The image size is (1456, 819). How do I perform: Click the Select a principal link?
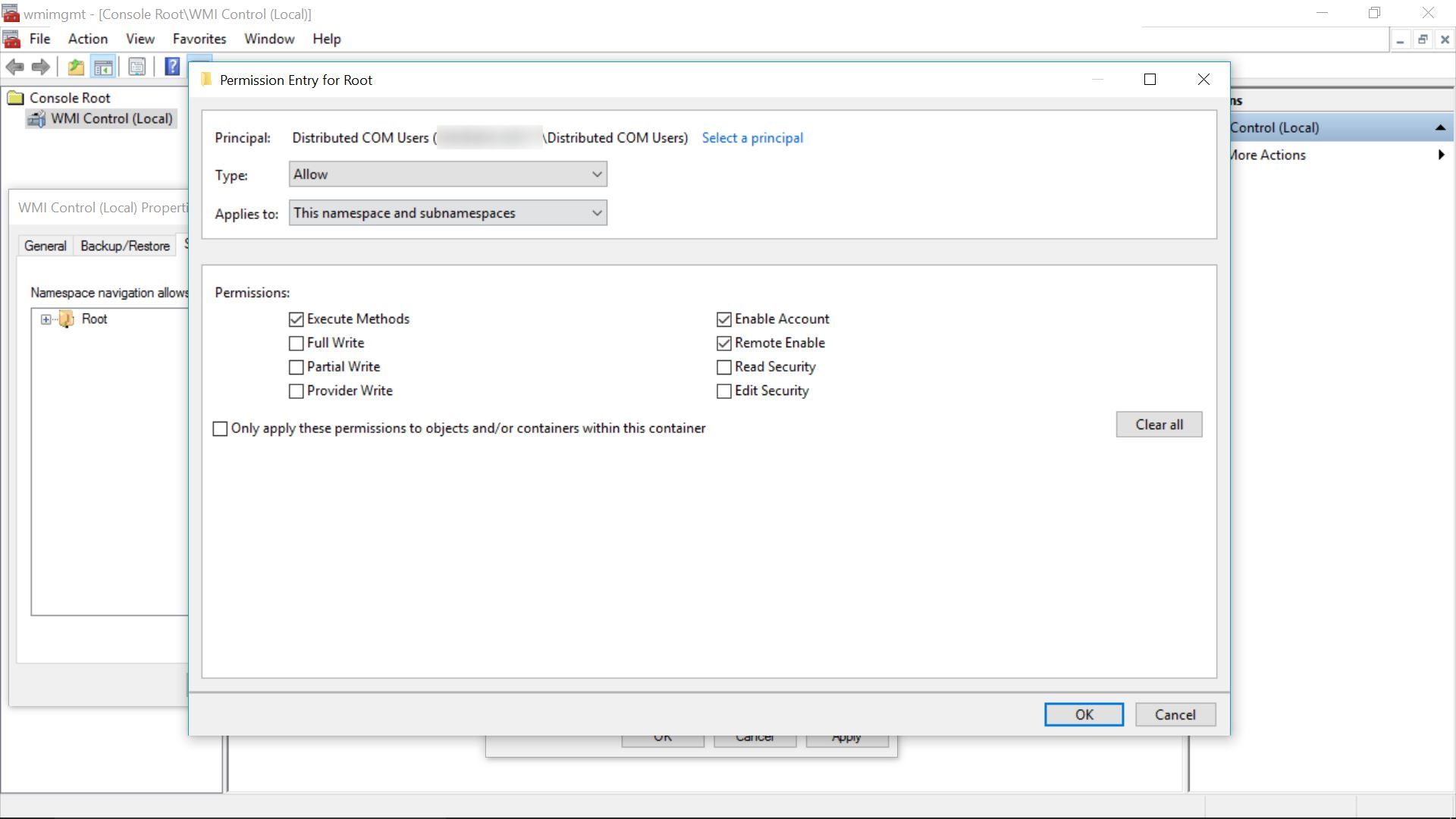[752, 137]
